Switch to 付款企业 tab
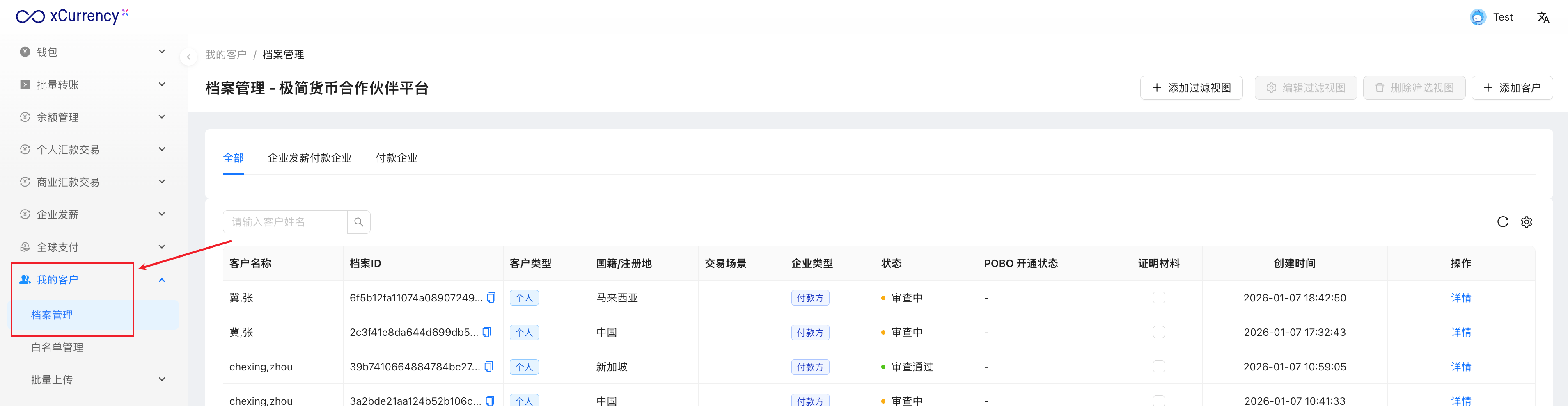 (396, 158)
